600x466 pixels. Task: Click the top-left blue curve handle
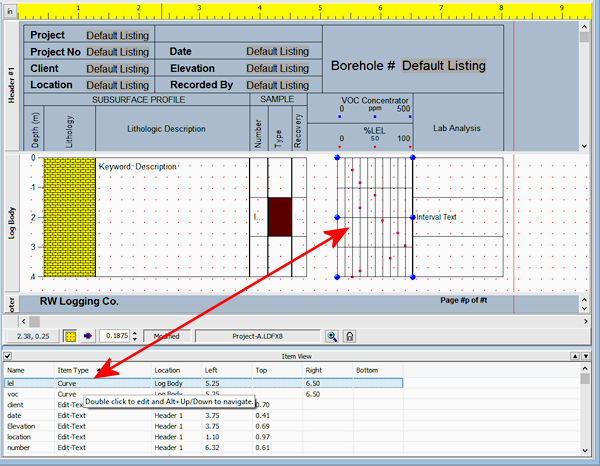(x=337, y=158)
